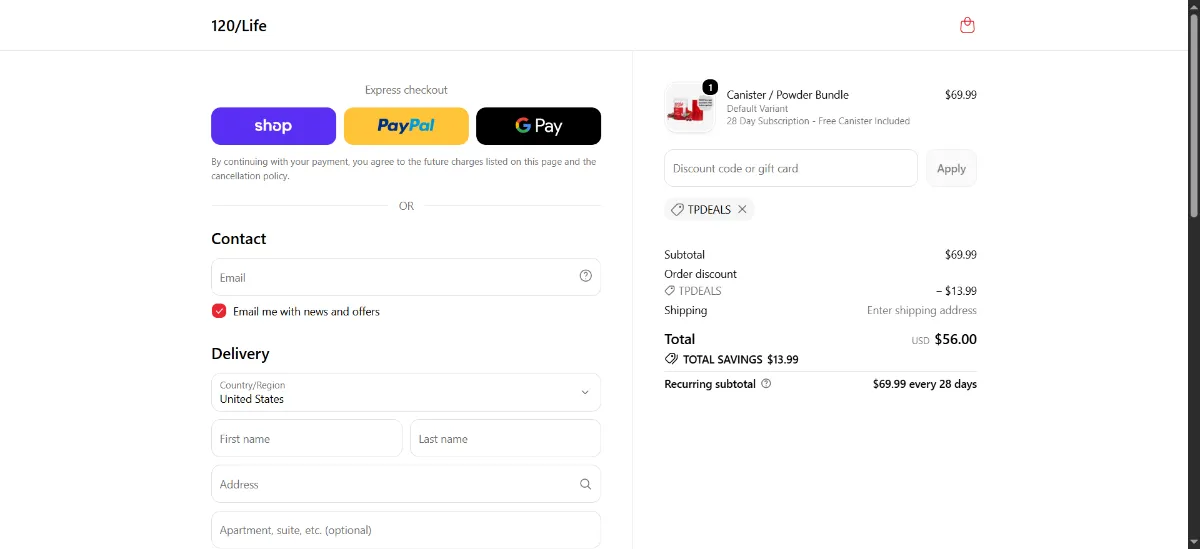This screenshot has height=549, width=1200.
Task: Focus the Email input field
Action: (x=406, y=277)
